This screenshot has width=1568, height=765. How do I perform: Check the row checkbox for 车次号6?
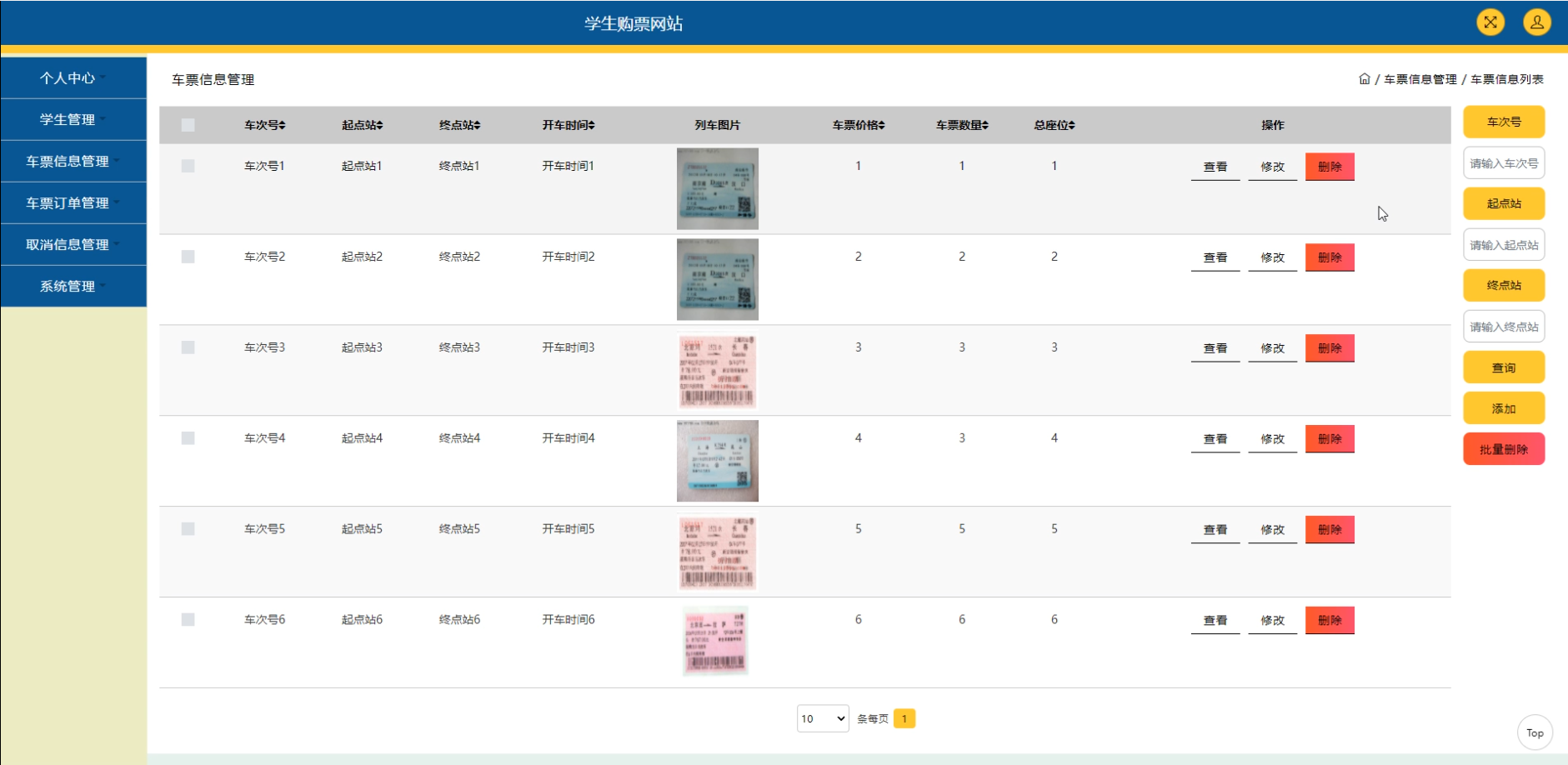188,620
